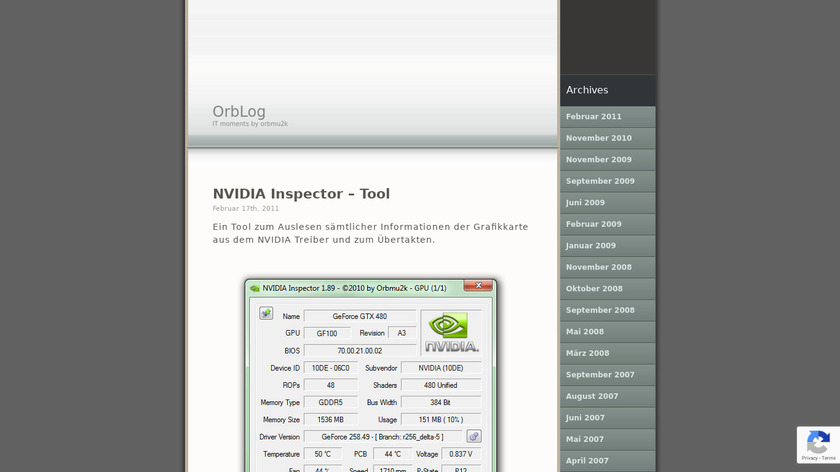This screenshot has width=840, height=472.
Task: Open the OrbLog site title link
Action: [x=239, y=111]
